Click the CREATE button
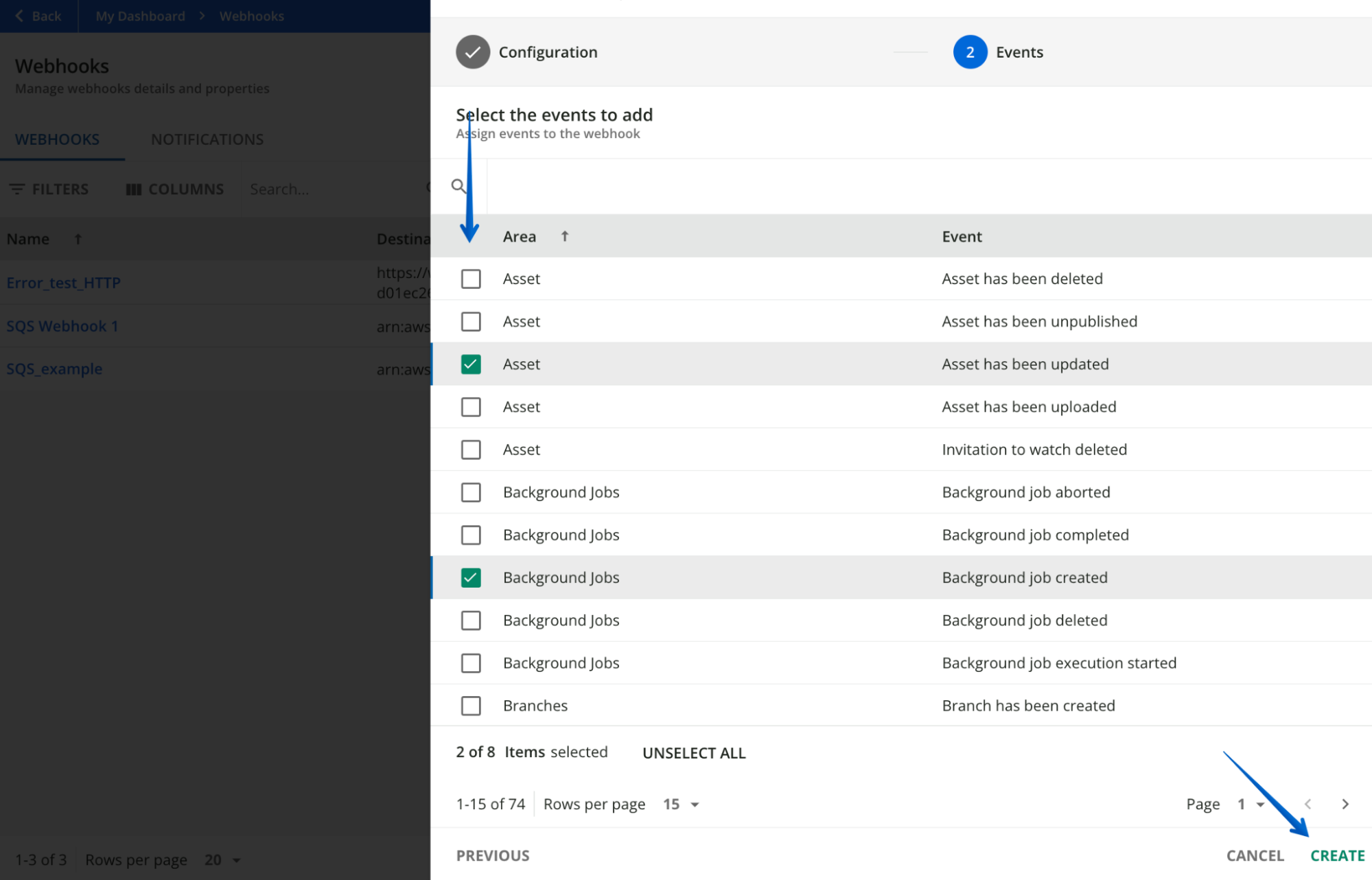Image resolution: width=1372 pixels, height=880 pixels. coord(1337,855)
